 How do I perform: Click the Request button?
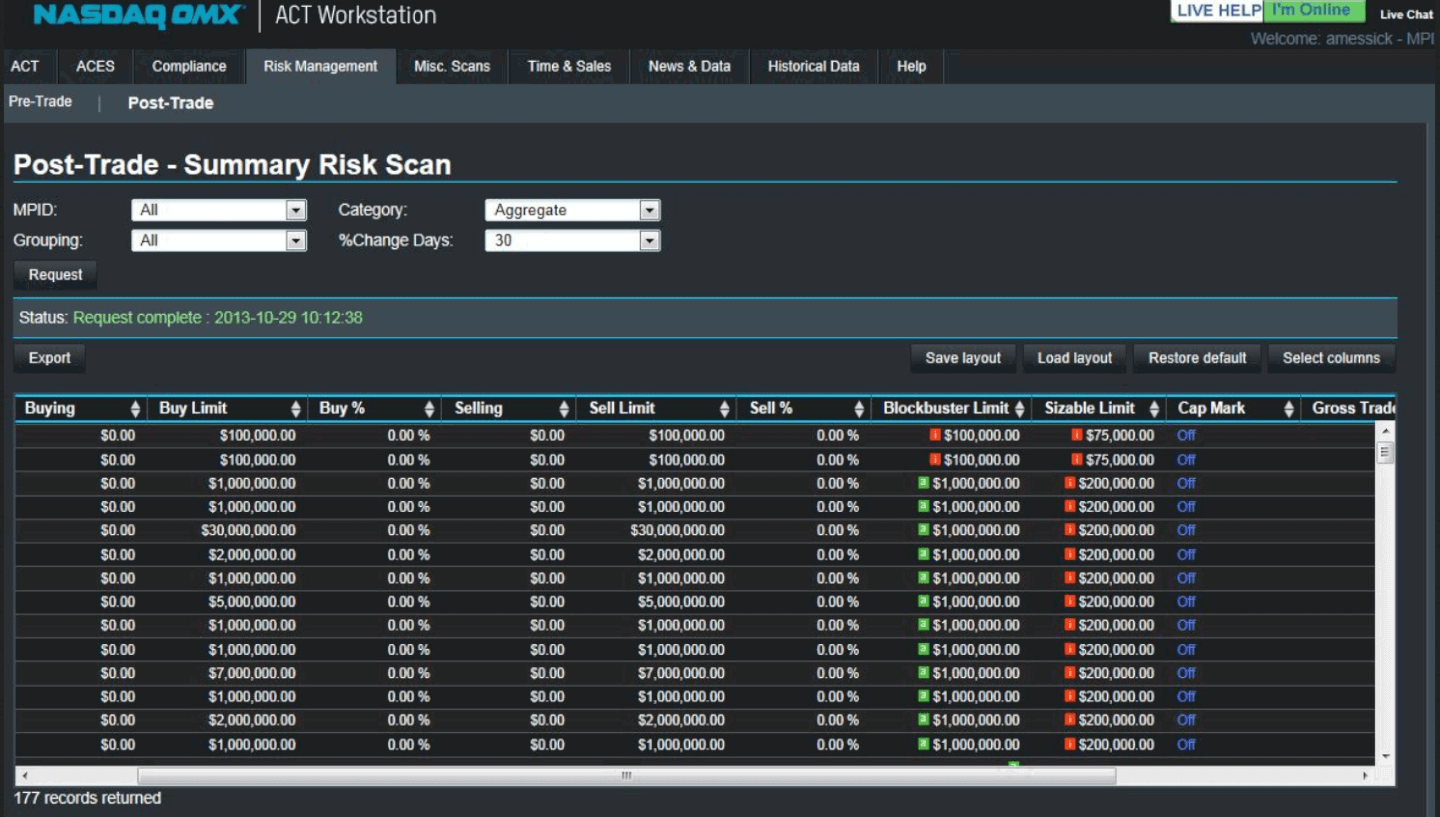pos(56,275)
